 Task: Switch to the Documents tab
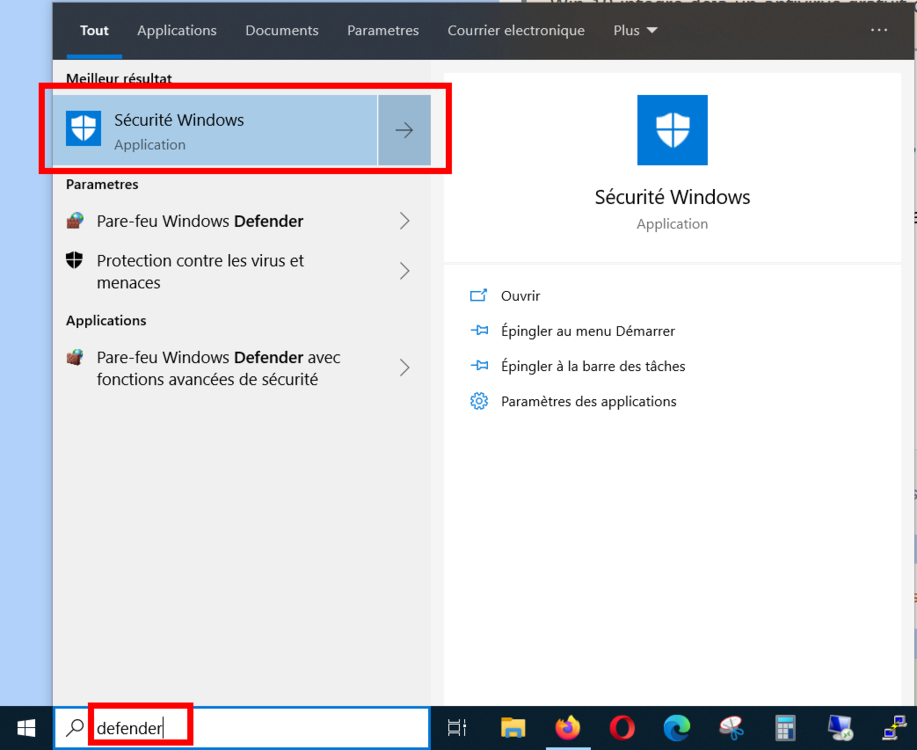point(282,30)
